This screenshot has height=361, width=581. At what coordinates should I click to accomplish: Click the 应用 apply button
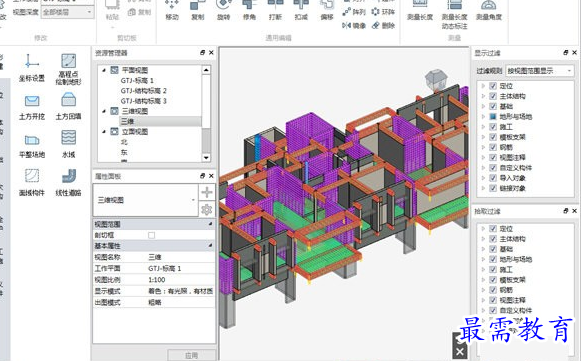[x=191, y=355]
